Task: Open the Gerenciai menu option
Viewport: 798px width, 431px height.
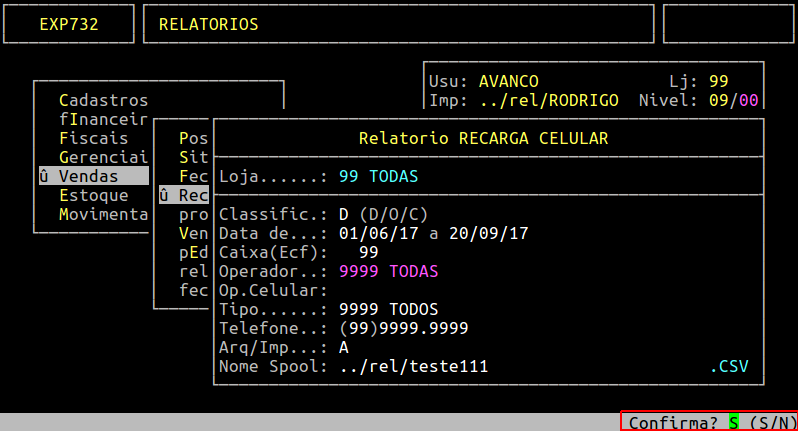Action: 103,157
